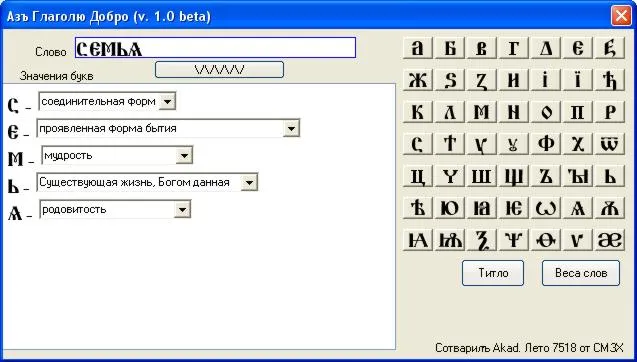Viewport: 637px width, 362px height.
Task: Insert the letter Еръ (Ъ)
Action: pyautogui.click(x=546, y=176)
